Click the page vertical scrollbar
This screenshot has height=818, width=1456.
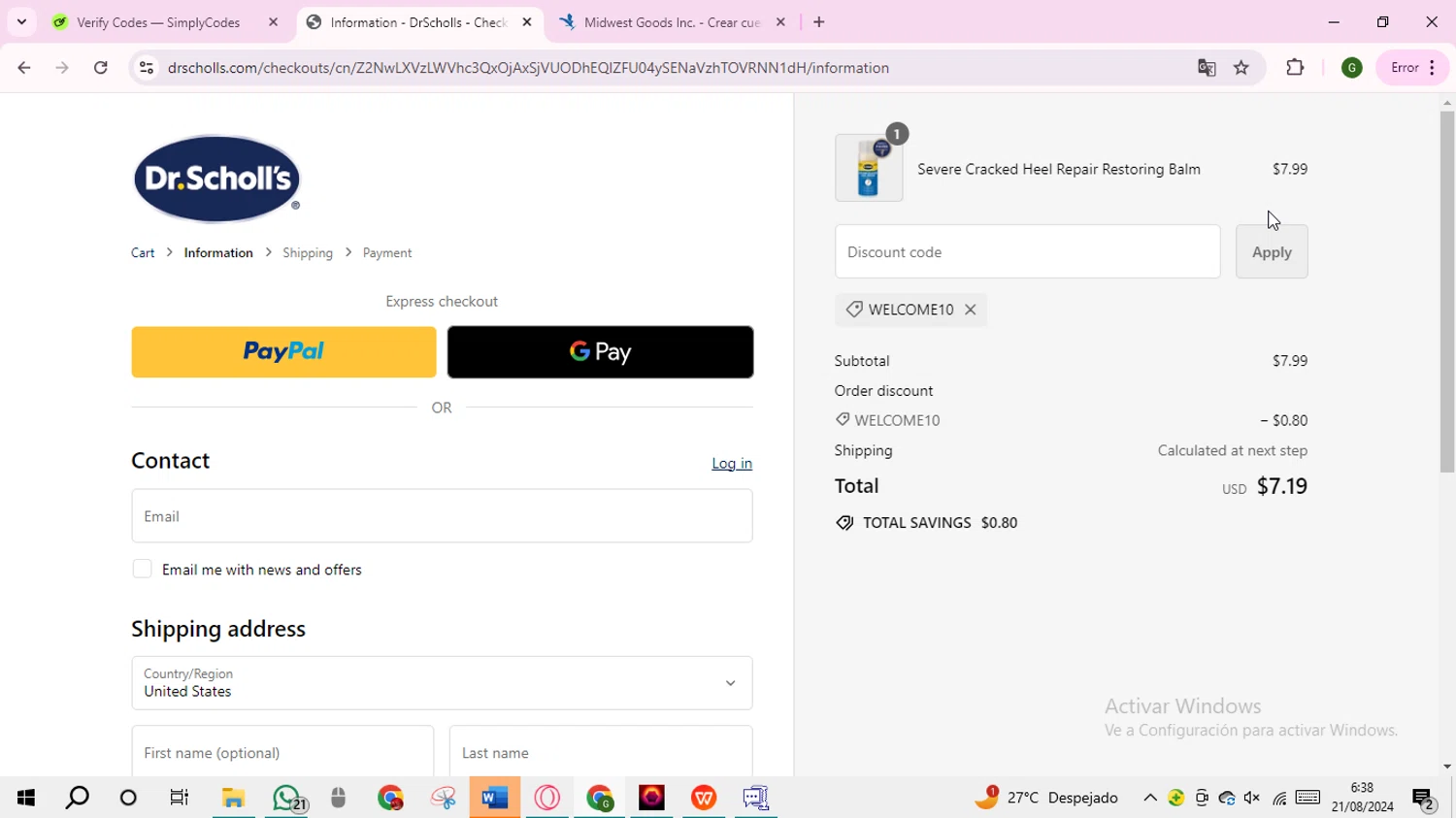(1447, 291)
